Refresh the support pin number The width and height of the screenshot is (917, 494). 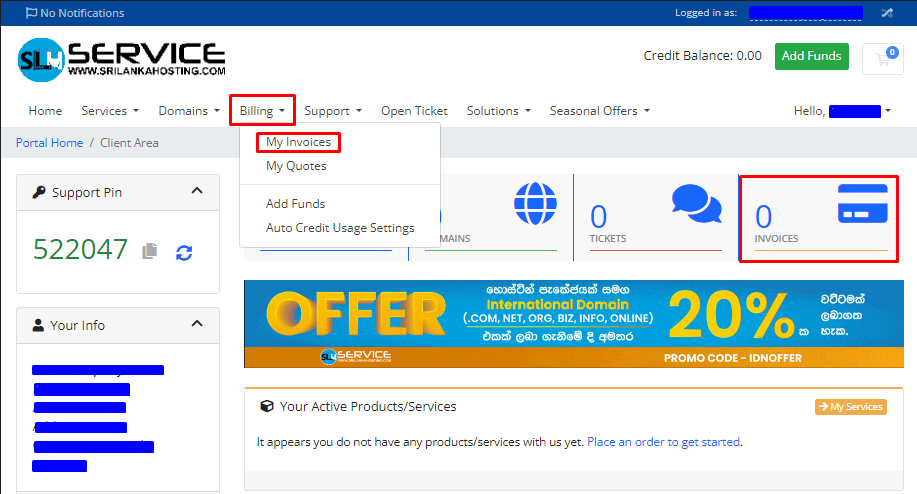point(184,252)
